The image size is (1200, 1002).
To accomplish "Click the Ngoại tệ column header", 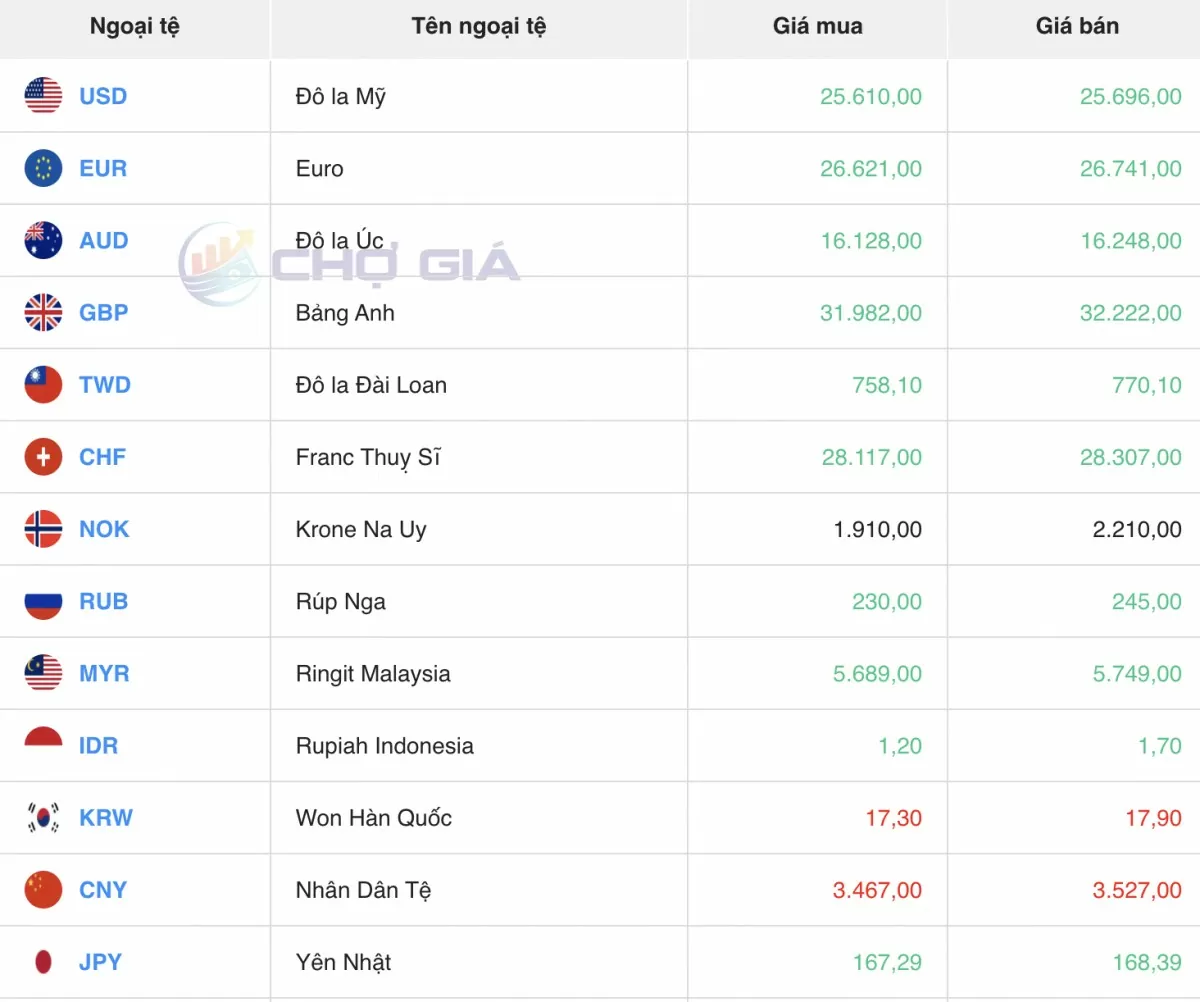I will point(134,27).
